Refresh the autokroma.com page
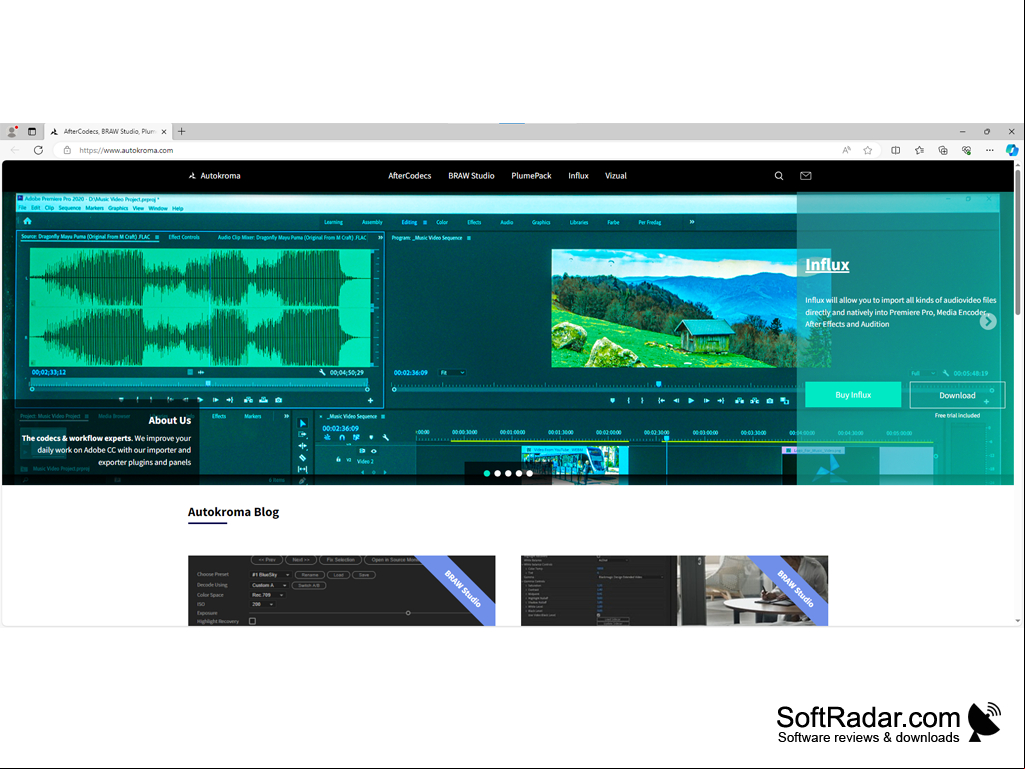 tap(39, 150)
